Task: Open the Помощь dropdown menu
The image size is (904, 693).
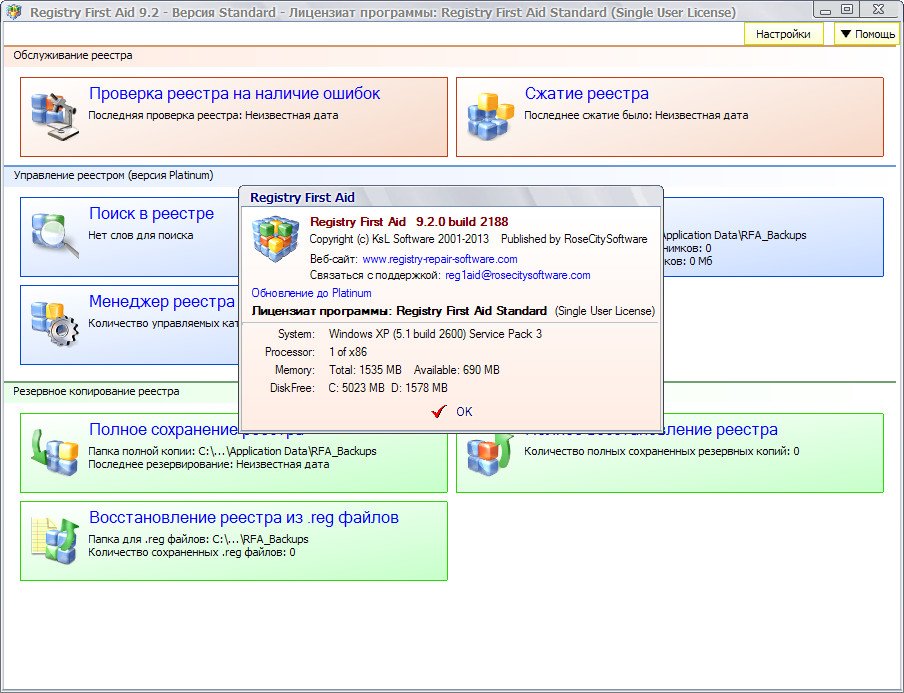Action: point(866,34)
